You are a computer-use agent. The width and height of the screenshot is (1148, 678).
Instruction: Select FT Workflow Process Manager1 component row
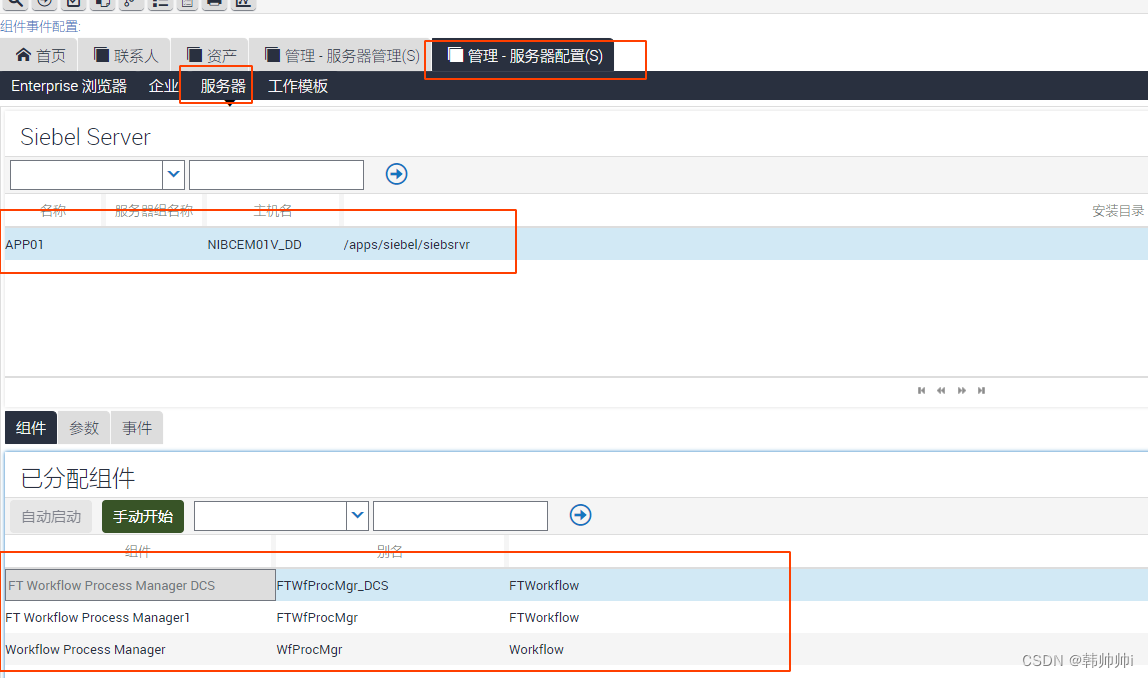pos(97,617)
